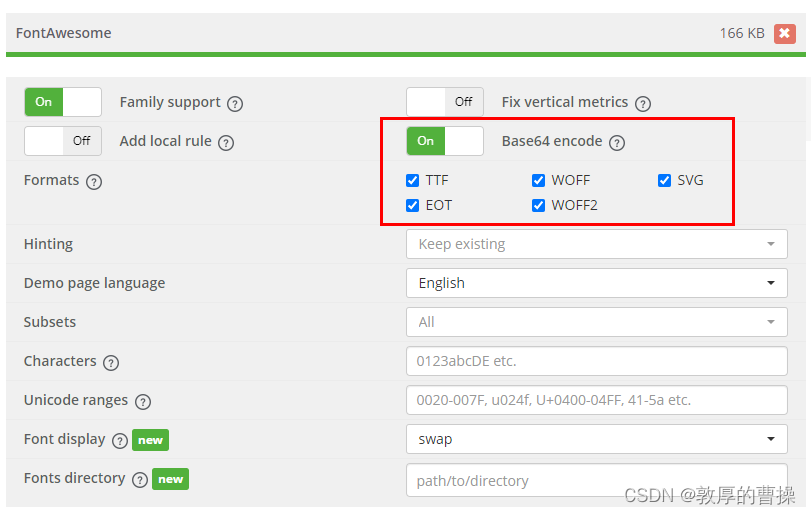Remove the FontAwesome font with red X
This screenshot has width=811, height=514.
click(x=784, y=34)
